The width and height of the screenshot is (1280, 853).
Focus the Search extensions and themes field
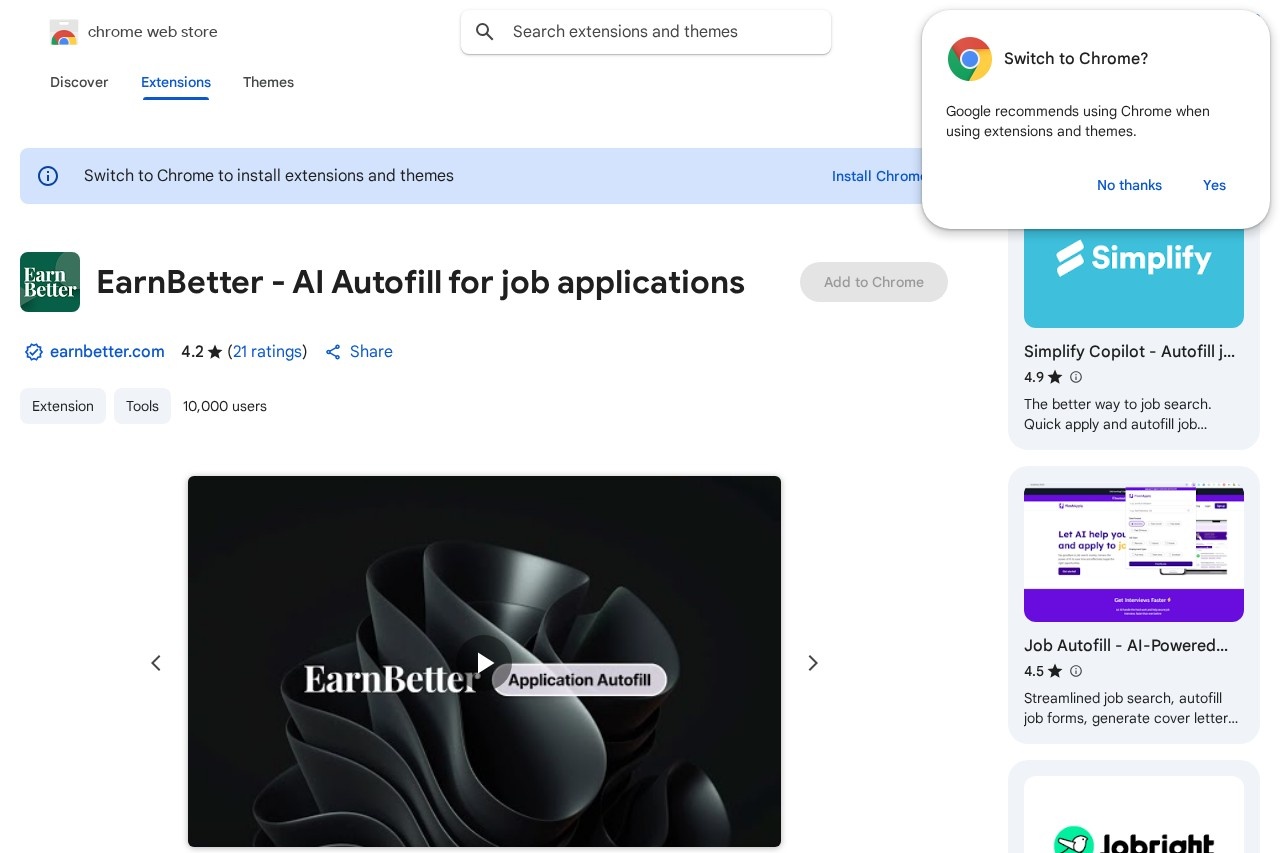click(x=660, y=32)
